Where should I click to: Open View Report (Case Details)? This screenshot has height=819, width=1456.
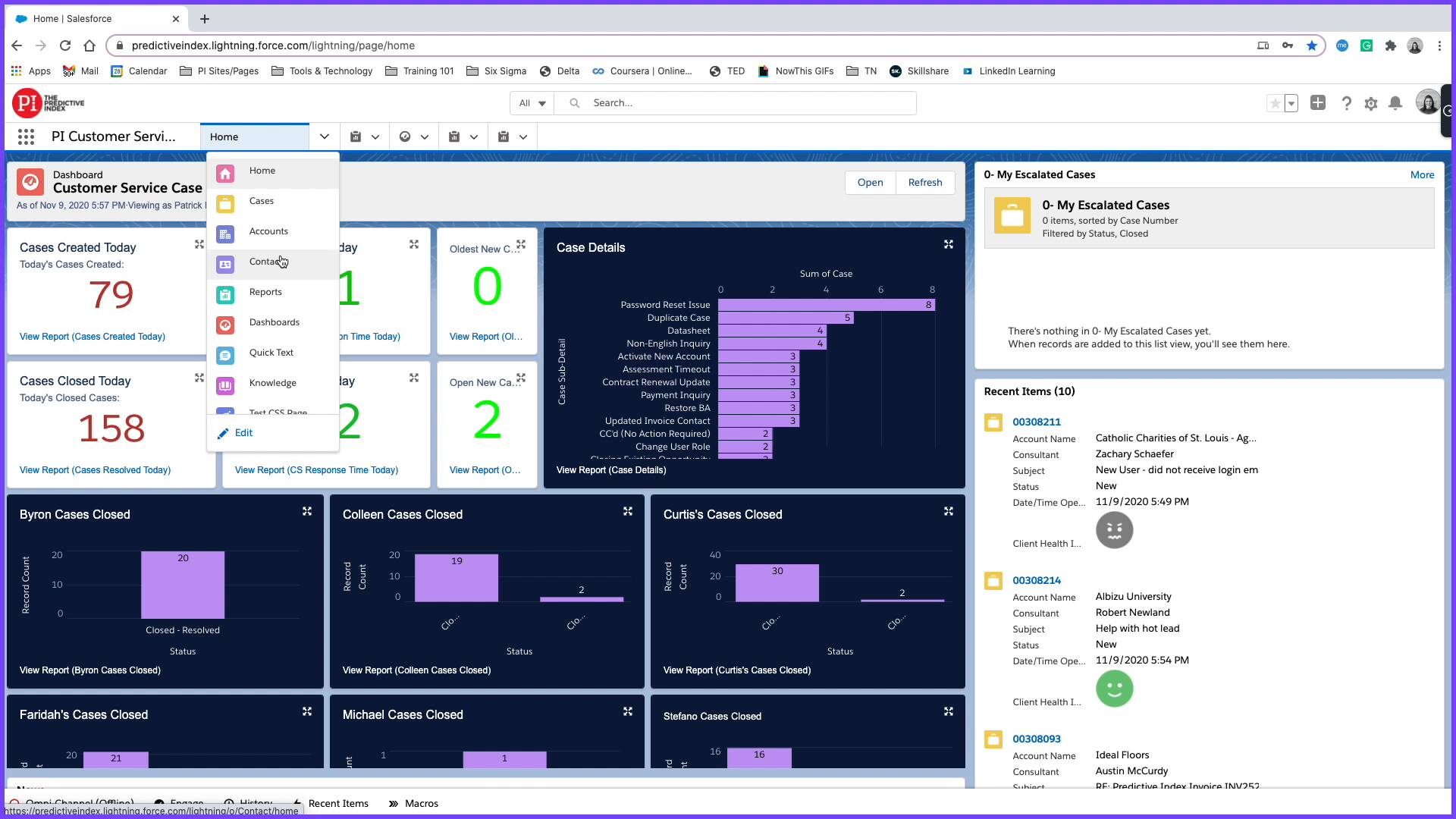(611, 470)
